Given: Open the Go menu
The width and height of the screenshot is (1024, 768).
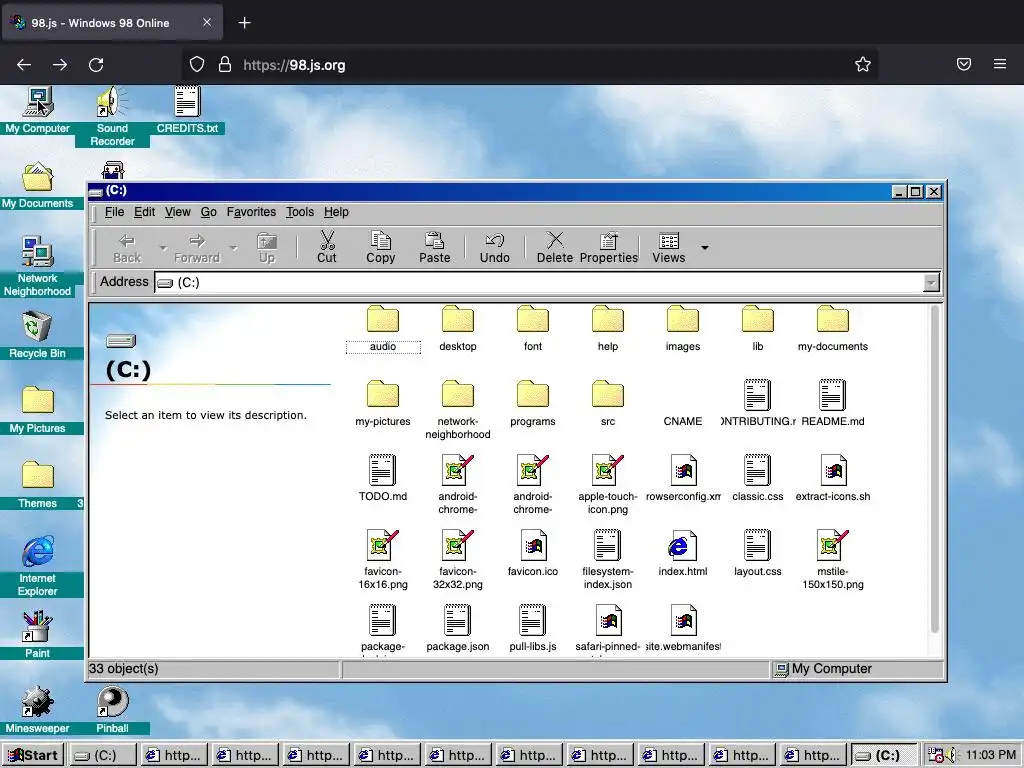Looking at the screenshot, I should coord(208,212).
